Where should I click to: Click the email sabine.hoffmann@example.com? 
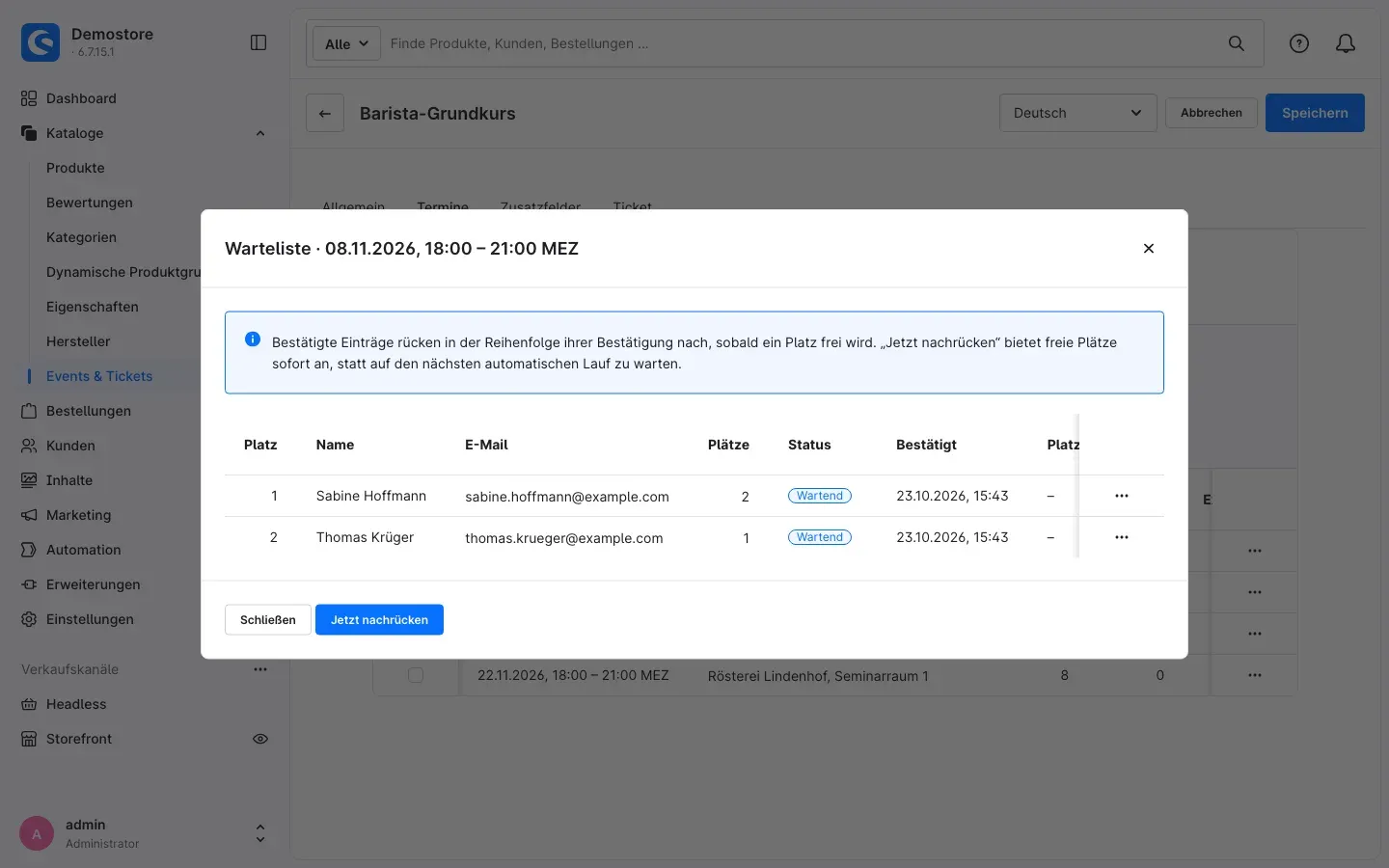tap(567, 497)
